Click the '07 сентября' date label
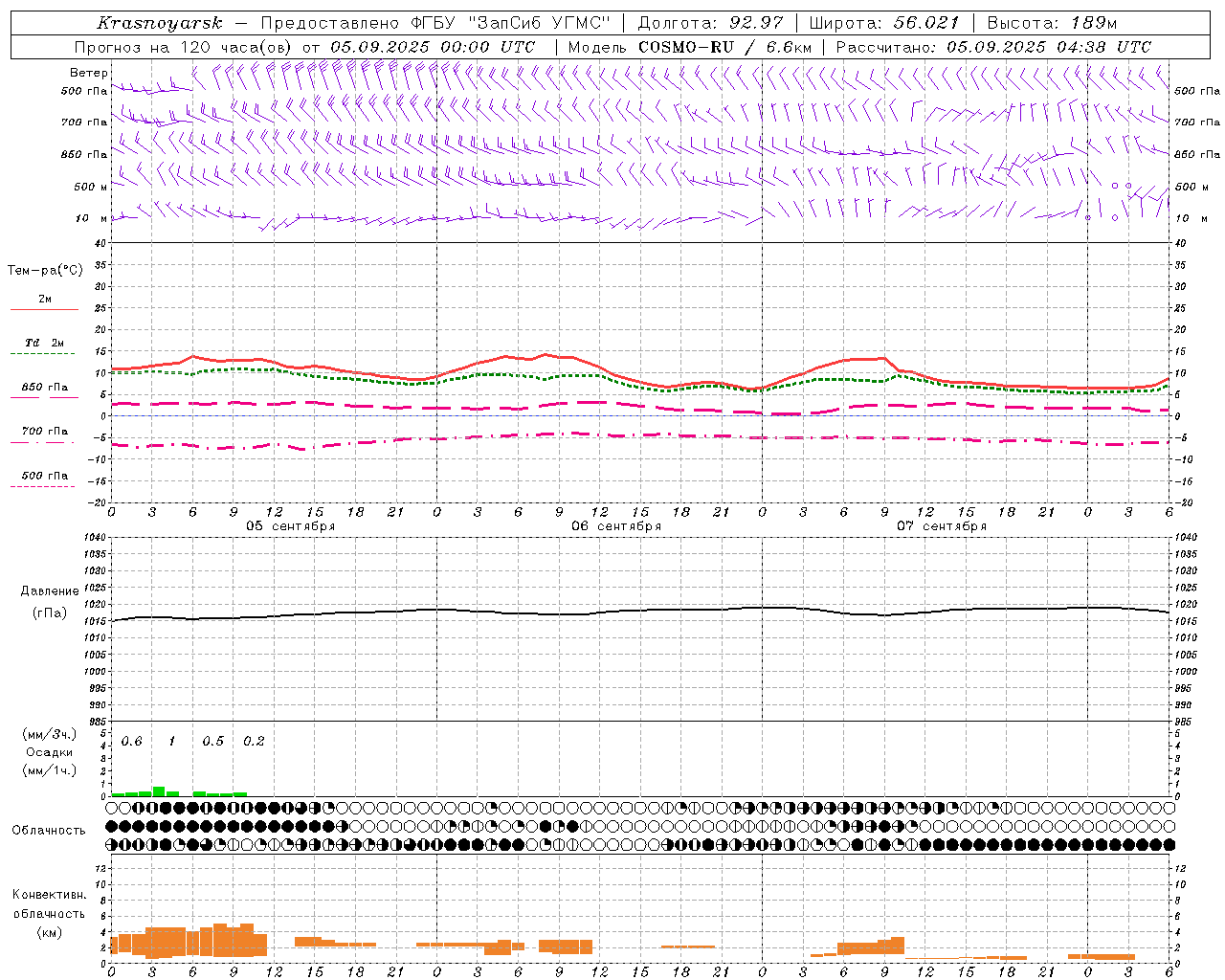This screenshot has width=1225, height=980. point(942,526)
